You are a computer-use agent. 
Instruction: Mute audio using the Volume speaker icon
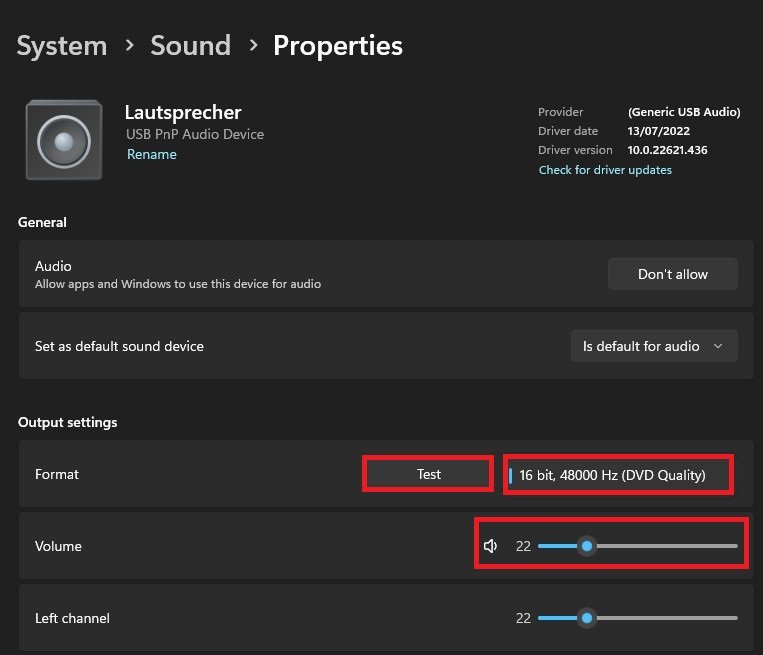coord(490,546)
